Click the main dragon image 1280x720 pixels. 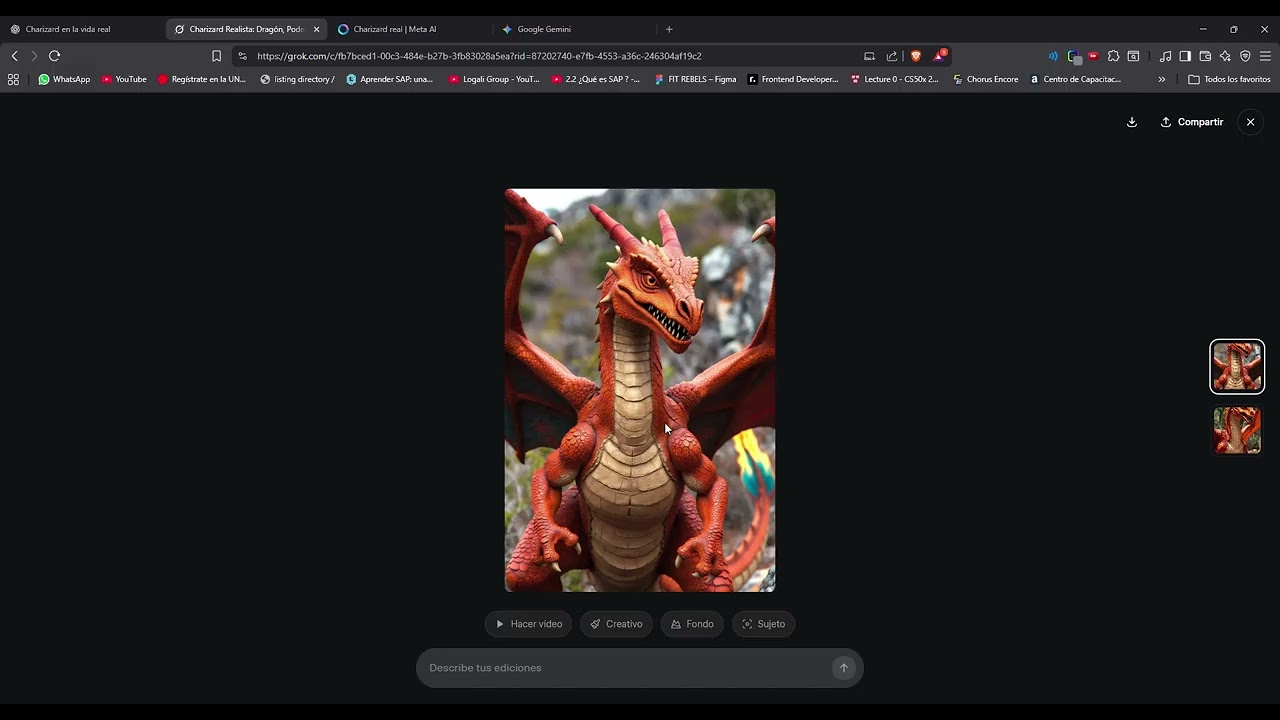point(640,390)
